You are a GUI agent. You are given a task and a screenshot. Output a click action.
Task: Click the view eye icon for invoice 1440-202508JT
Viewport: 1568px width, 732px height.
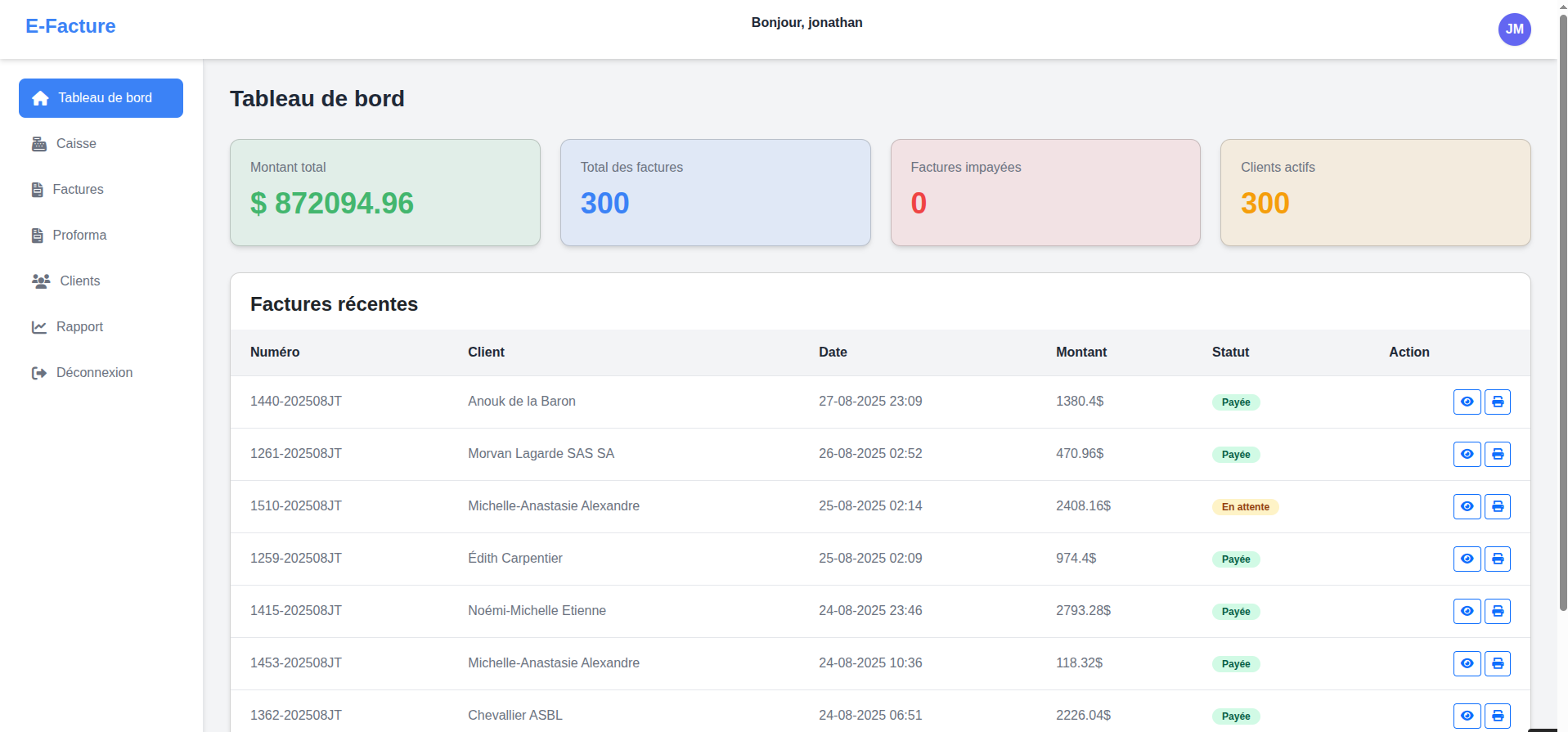click(x=1467, y=402)
